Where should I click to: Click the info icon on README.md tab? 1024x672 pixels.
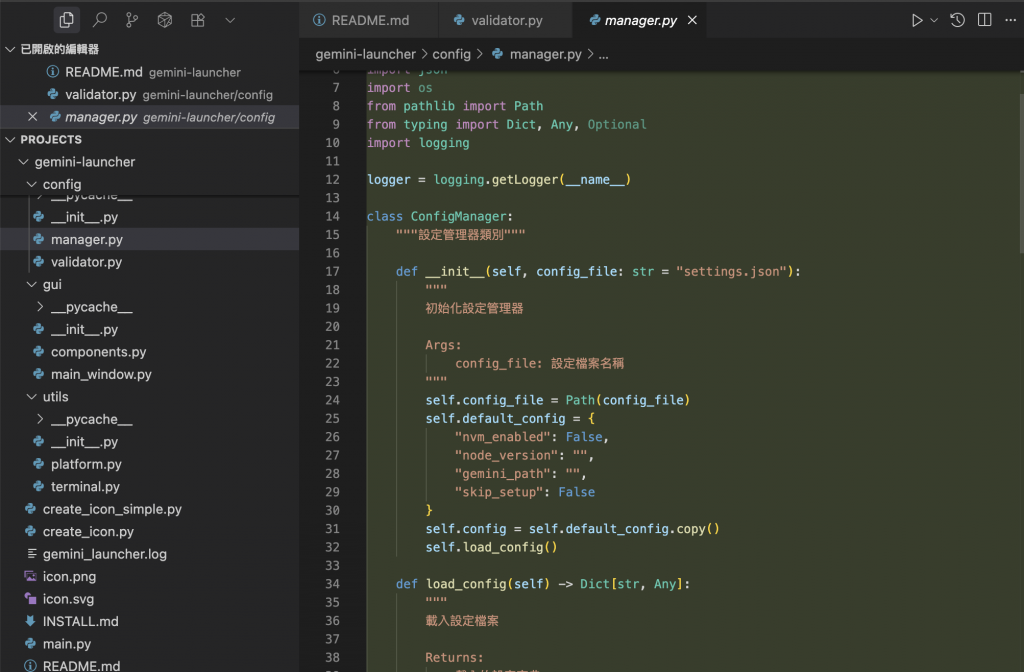[319, 20]
